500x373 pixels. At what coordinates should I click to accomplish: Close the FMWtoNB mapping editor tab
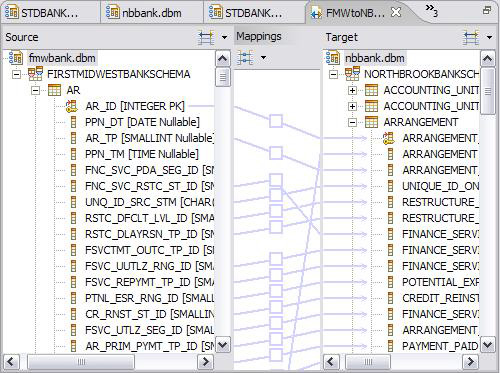[396, 12]
